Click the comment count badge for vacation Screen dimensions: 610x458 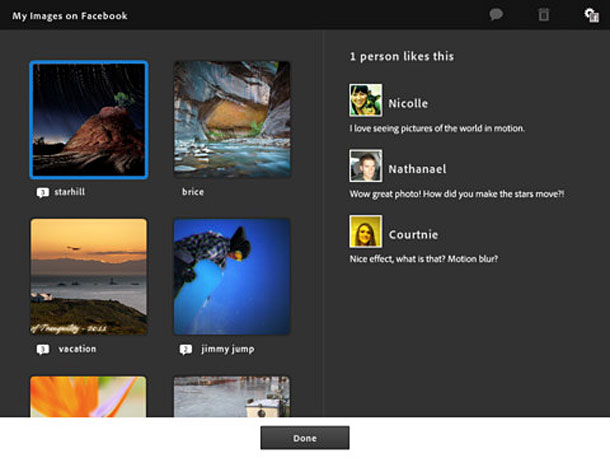tap(43, 349)
